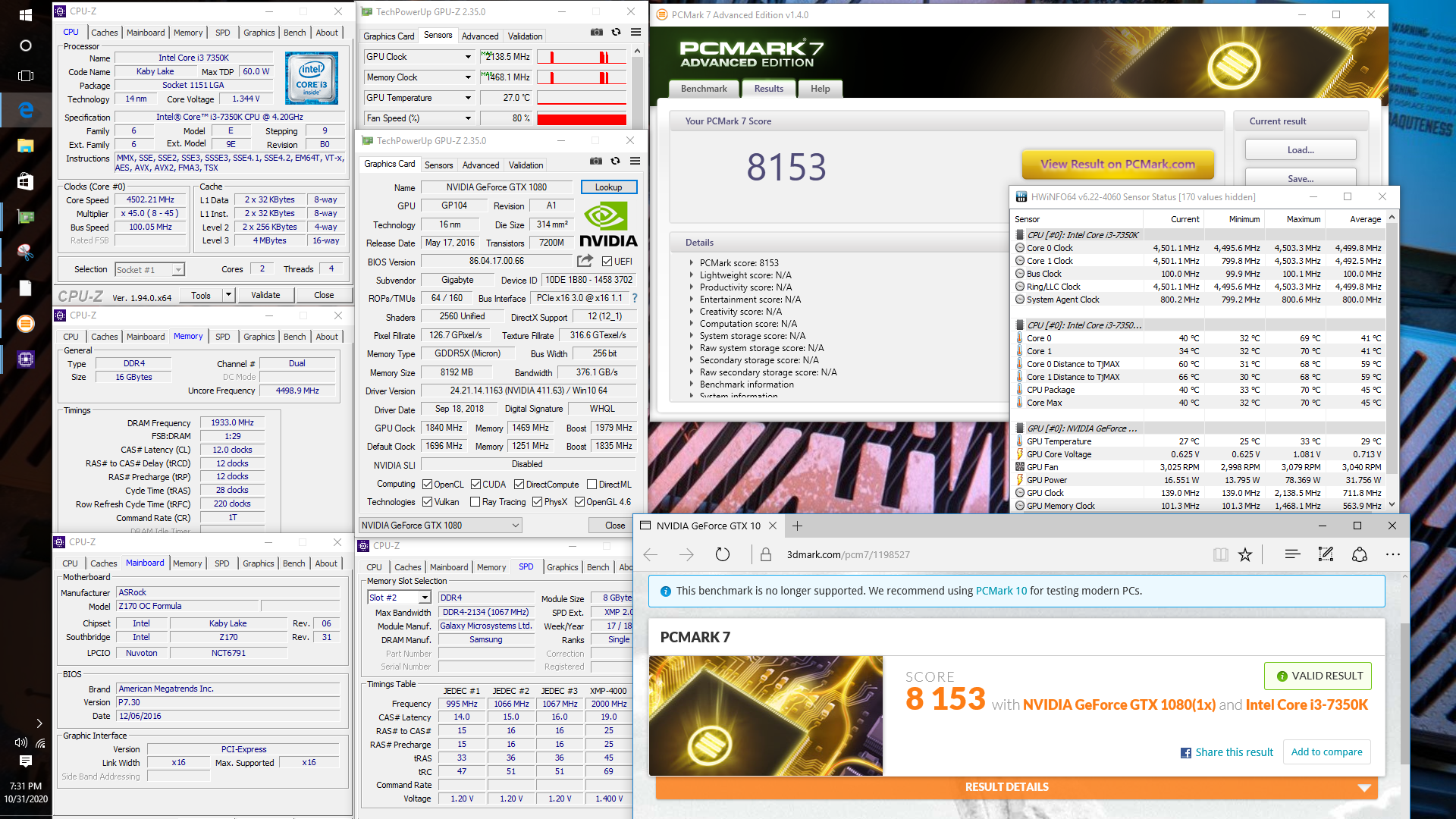Toggle the CUDA checkbox
The height and width of the screenshot is (819, 1456).
pyautogui.click(x=475, y=485)
